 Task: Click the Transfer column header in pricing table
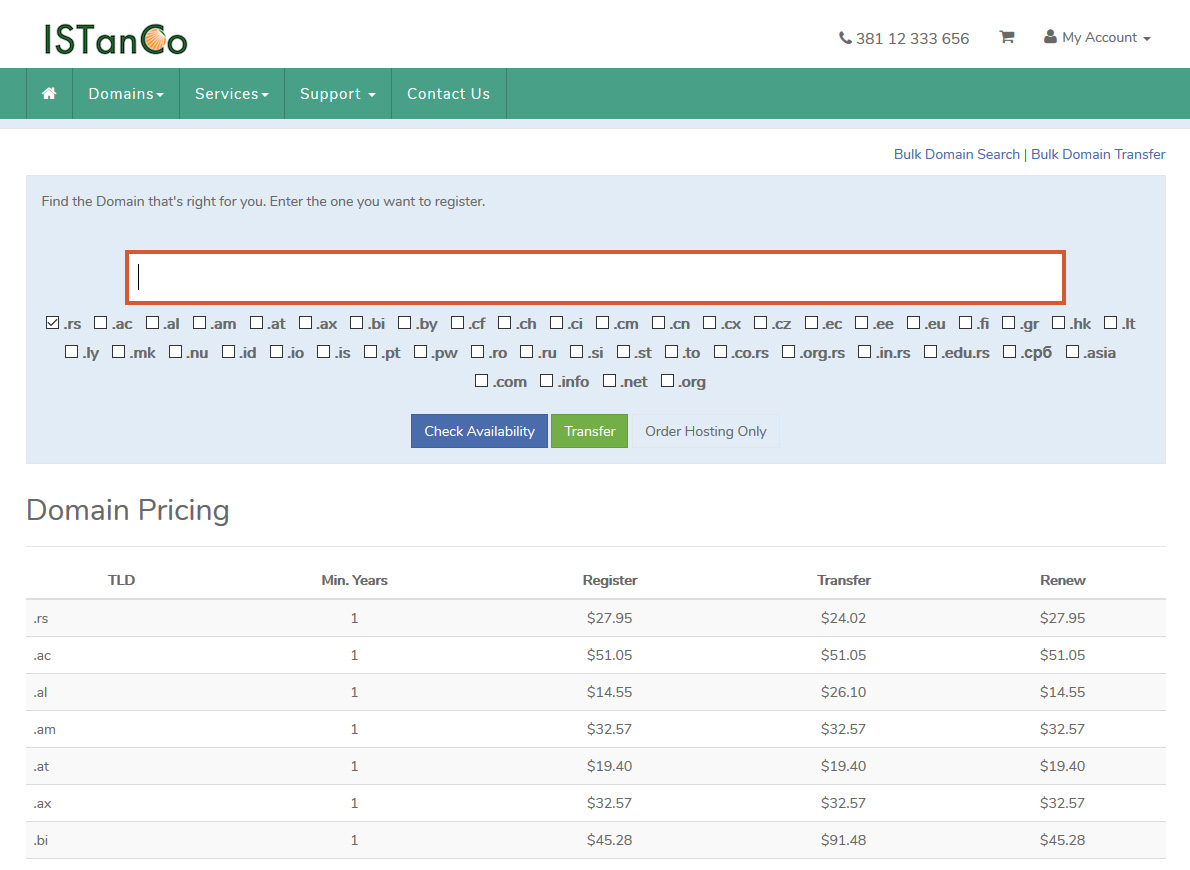844,580
